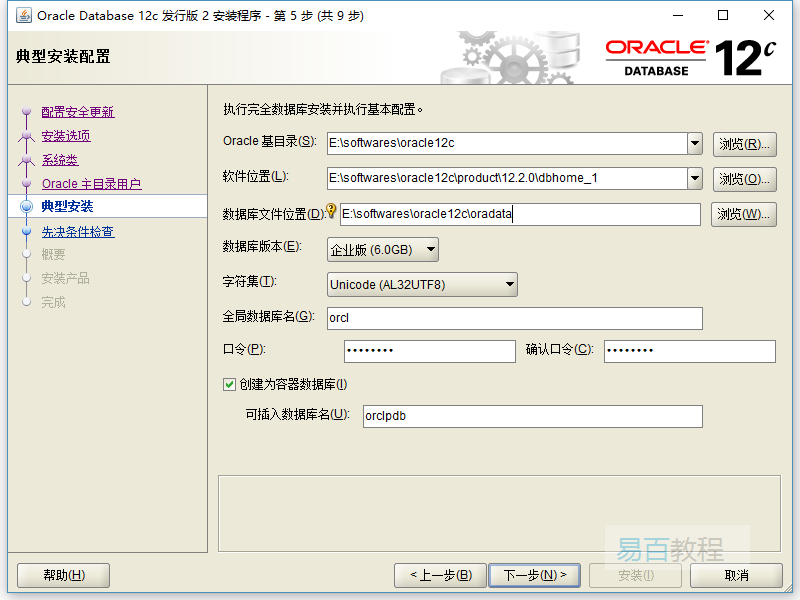
Task: Click the hint lightbulb icon beside 数据库文件位置
Action: tap(331, 210)
